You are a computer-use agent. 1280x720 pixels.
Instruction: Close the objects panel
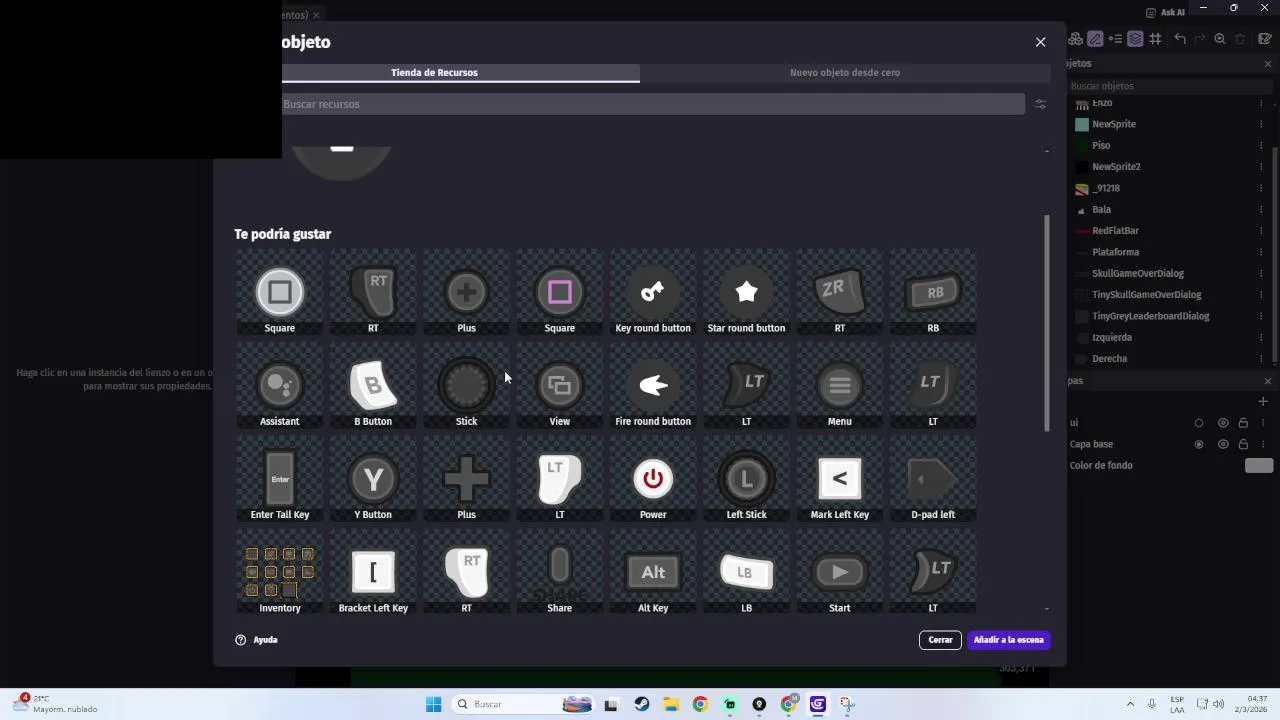[x=1268, y=64]
